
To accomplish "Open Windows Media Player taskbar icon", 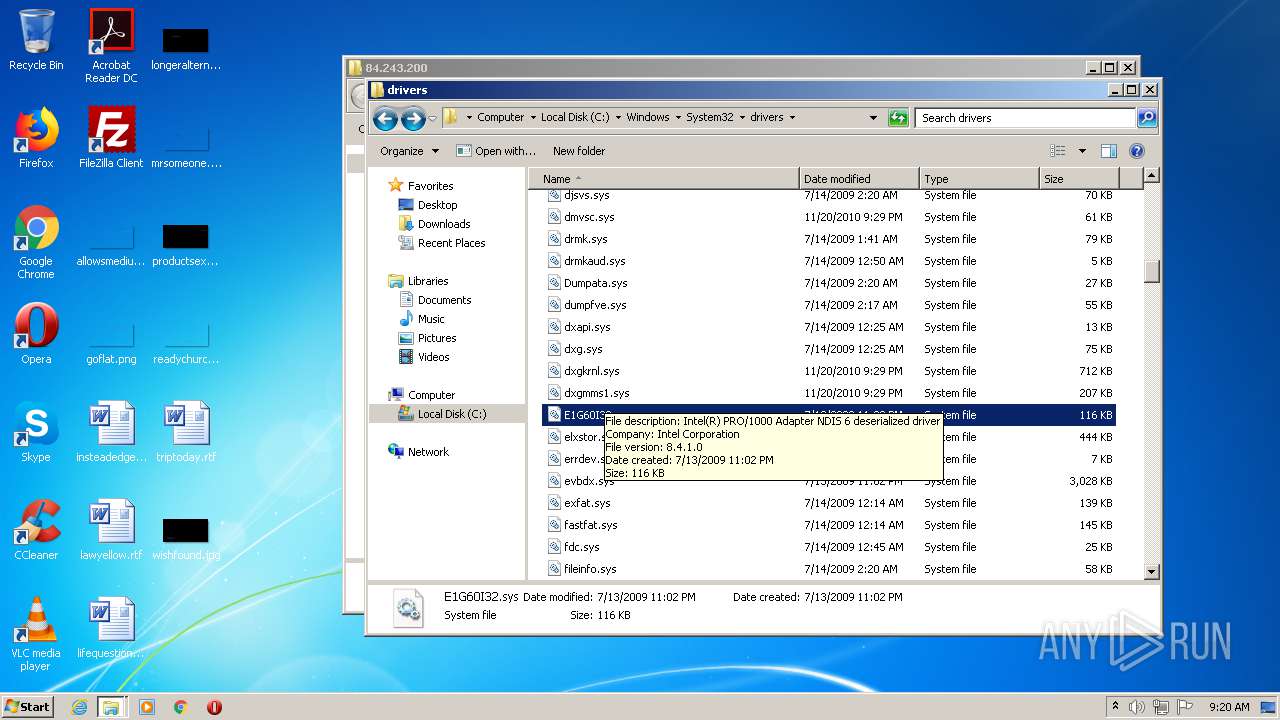I will 147,707.
